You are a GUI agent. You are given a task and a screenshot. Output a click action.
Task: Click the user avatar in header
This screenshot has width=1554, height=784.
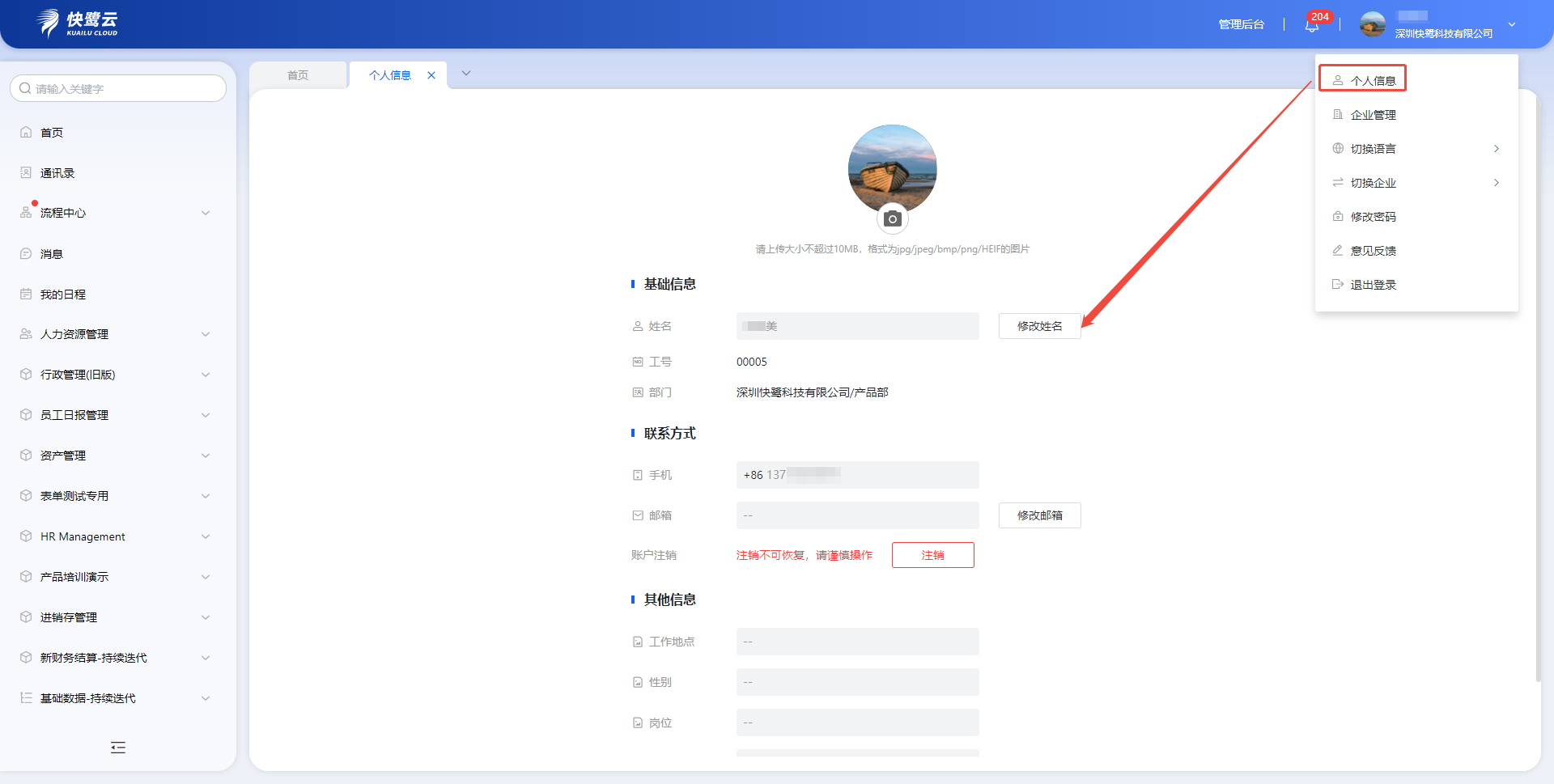click(1372, 24)
